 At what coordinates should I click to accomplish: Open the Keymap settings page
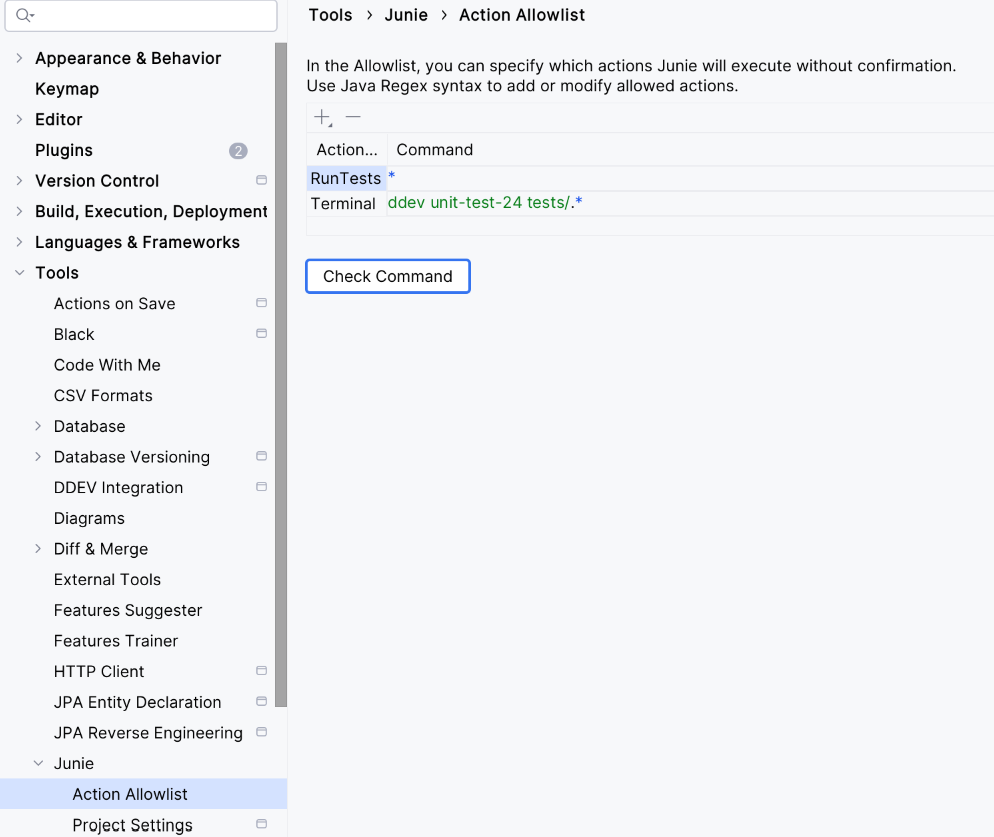coord(67,89)
